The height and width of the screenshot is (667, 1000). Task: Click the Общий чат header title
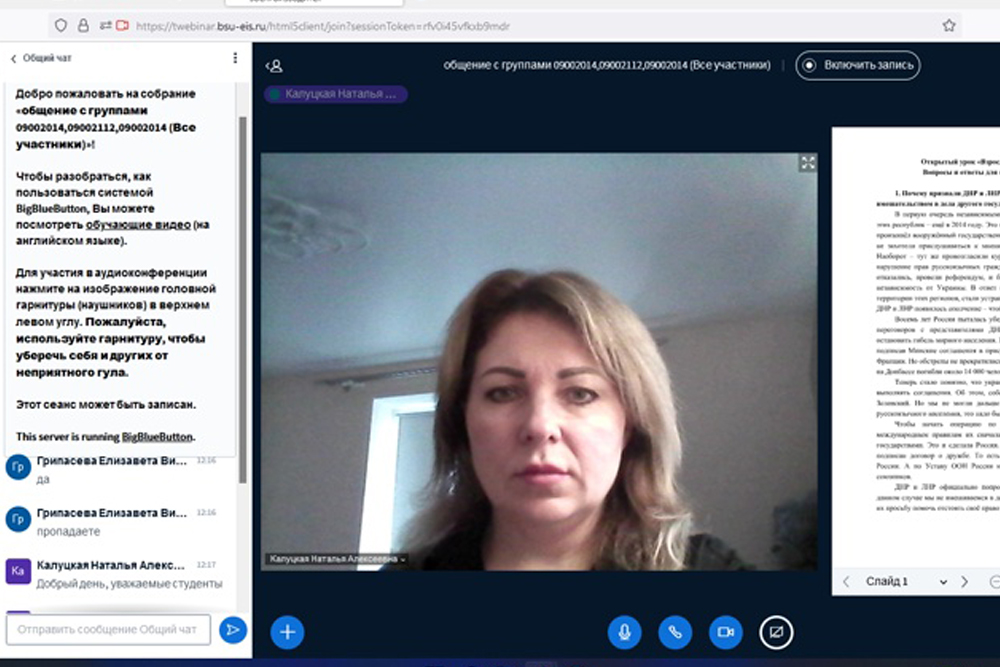(47, 58)
